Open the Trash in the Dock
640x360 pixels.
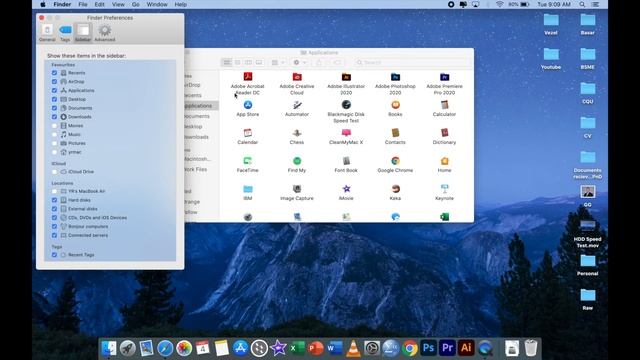point(531,348)
